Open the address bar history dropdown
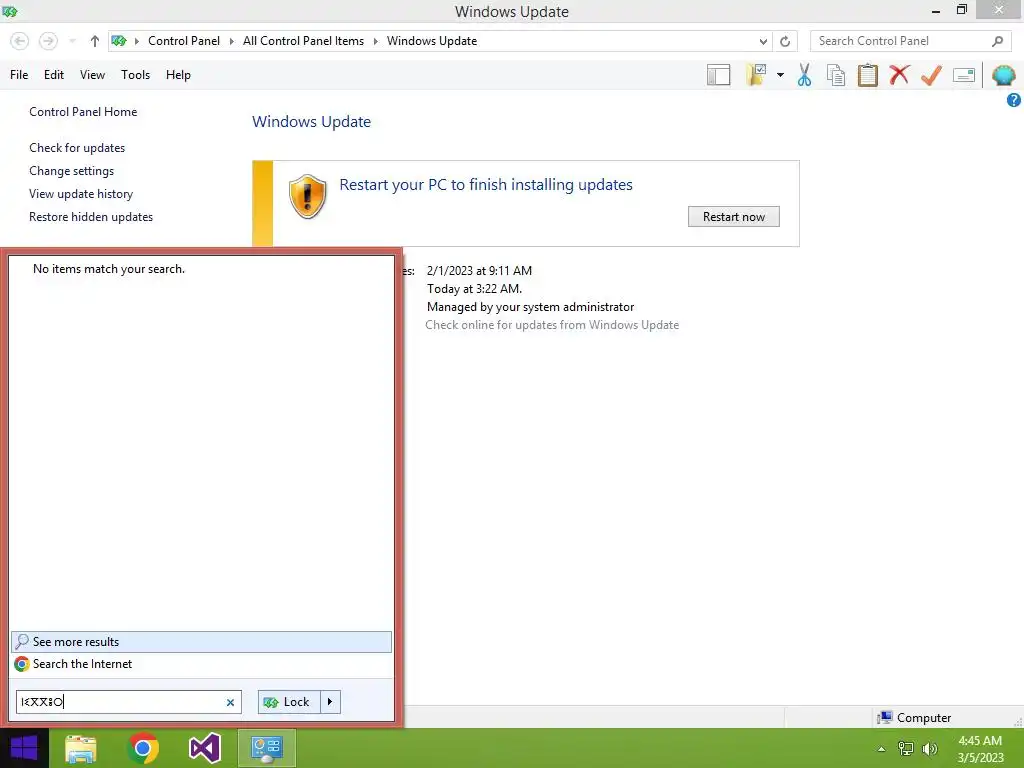1024x768 pixels. (763, 42)
